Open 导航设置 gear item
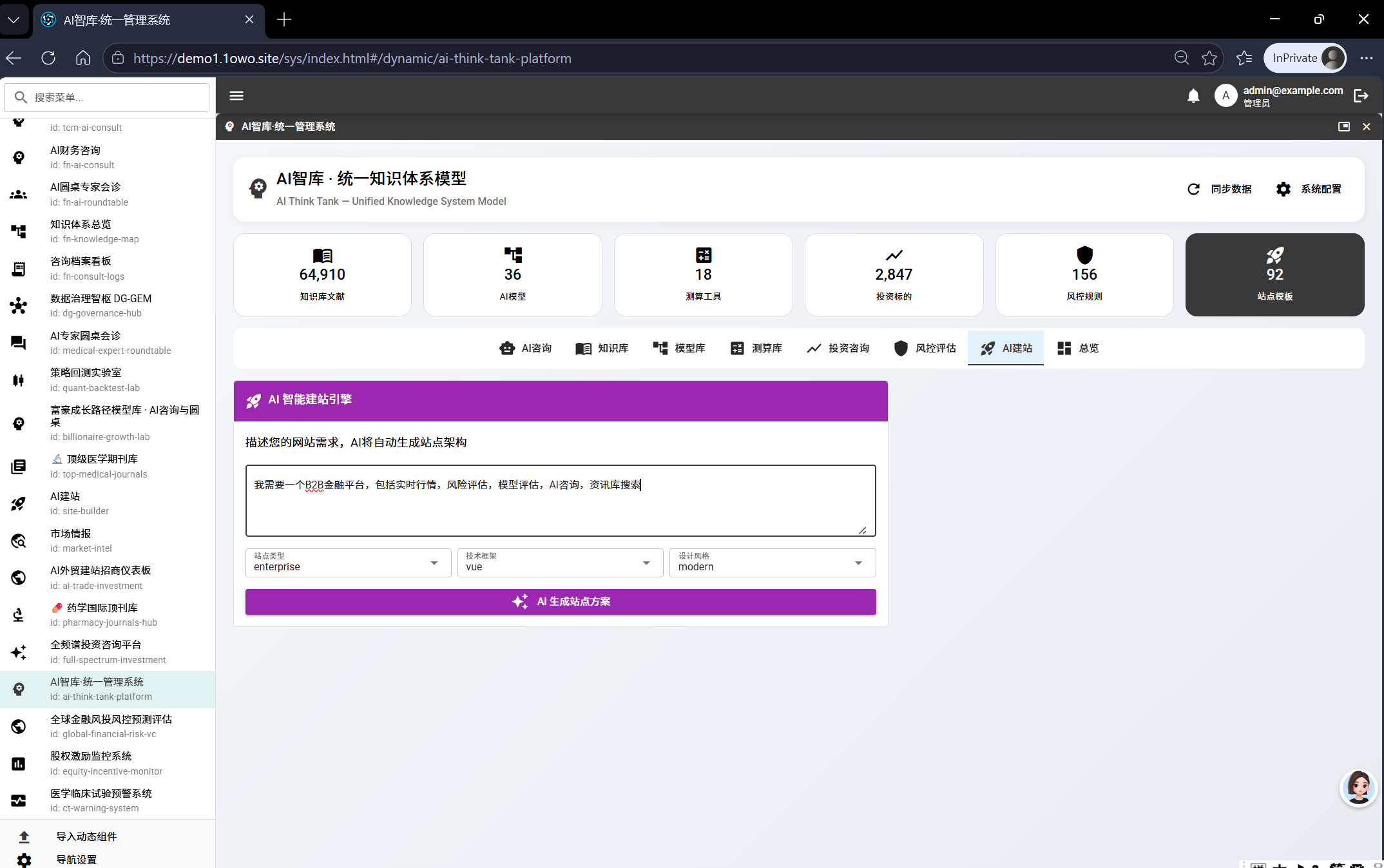 point(108,860)
